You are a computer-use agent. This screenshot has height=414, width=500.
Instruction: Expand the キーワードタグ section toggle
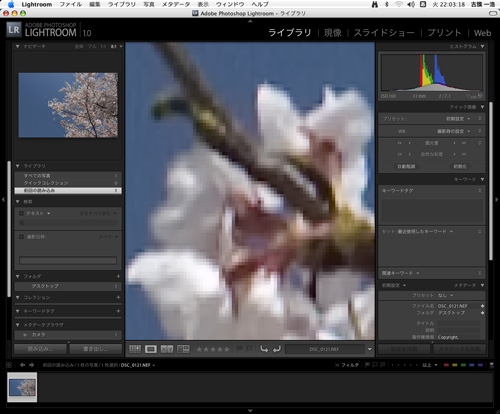(480, 191)
